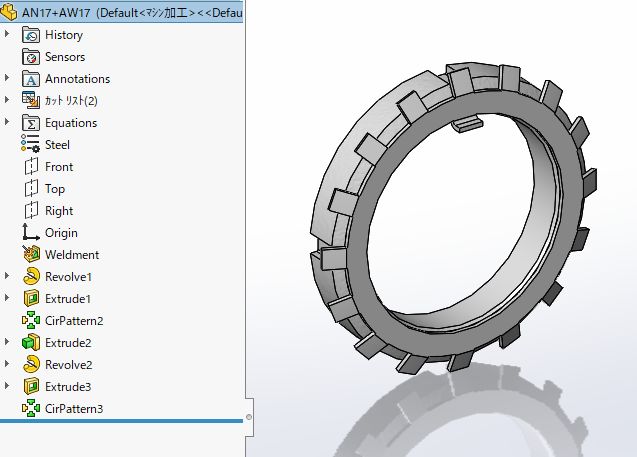Select the Weldment label
This screenshot has width=637, height=457.
[x=72, y=255]
